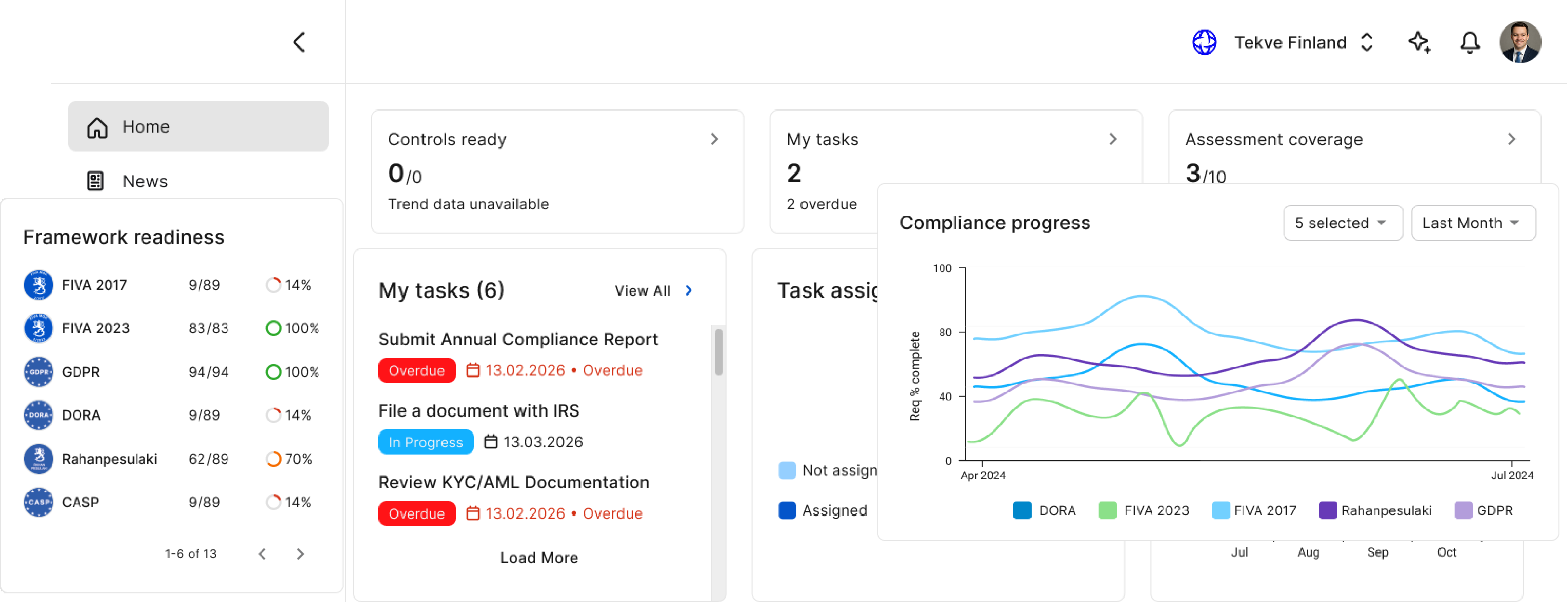Screen dimensions: 1568x602
Task: Click the View All arrow icon
Action: pyautogui.click(x=688, y=290)
